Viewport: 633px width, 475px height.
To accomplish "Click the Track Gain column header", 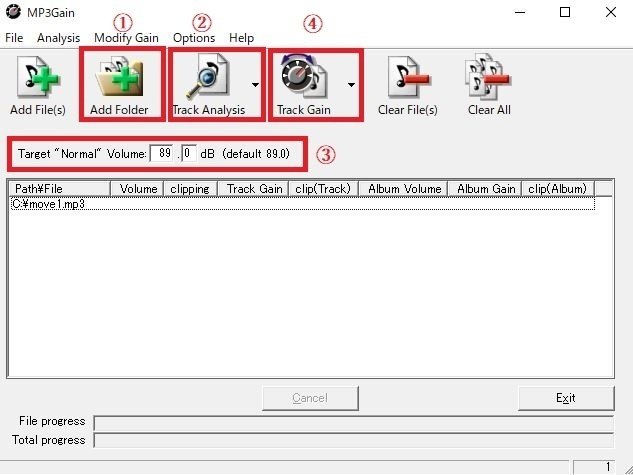I will coord(253,188).
